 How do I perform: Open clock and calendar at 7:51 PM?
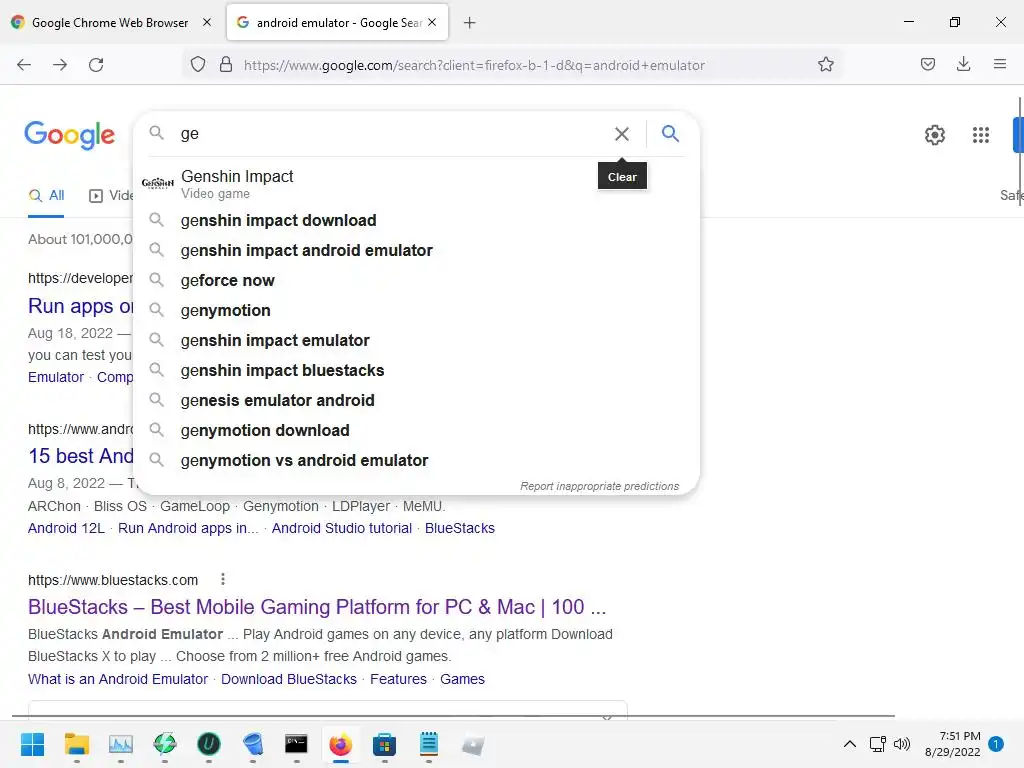coord(952,744)
